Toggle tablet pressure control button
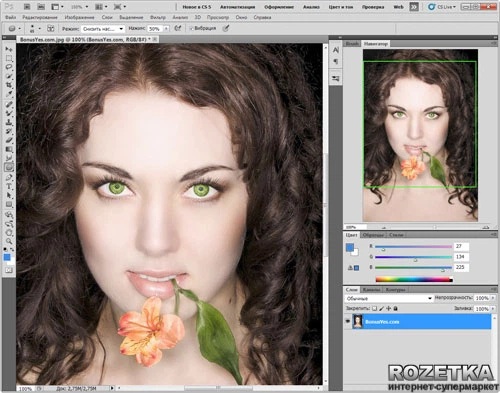The height and width of the screenshot is (393, 500). [x=226, y=29]
